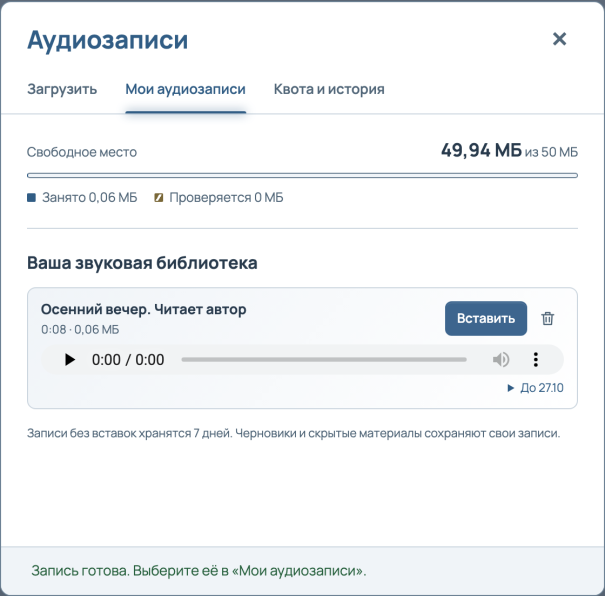This screenshot has width=605, height=596.
Task: Click the free storage quota bar
Action: pyautogui.click(x=302, y=176)
